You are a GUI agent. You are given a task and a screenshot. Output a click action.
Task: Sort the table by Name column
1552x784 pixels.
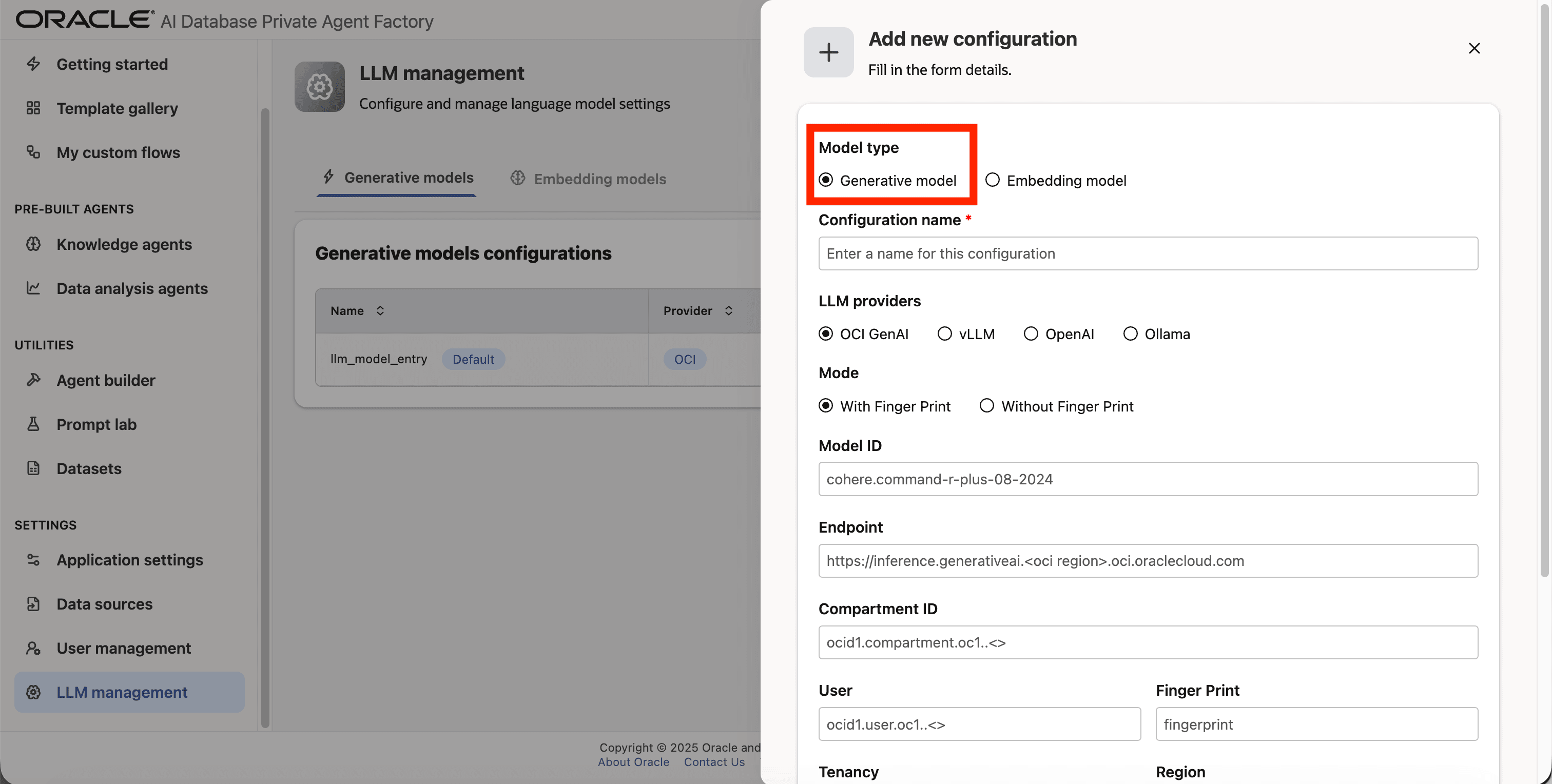(x=380, y=311)
